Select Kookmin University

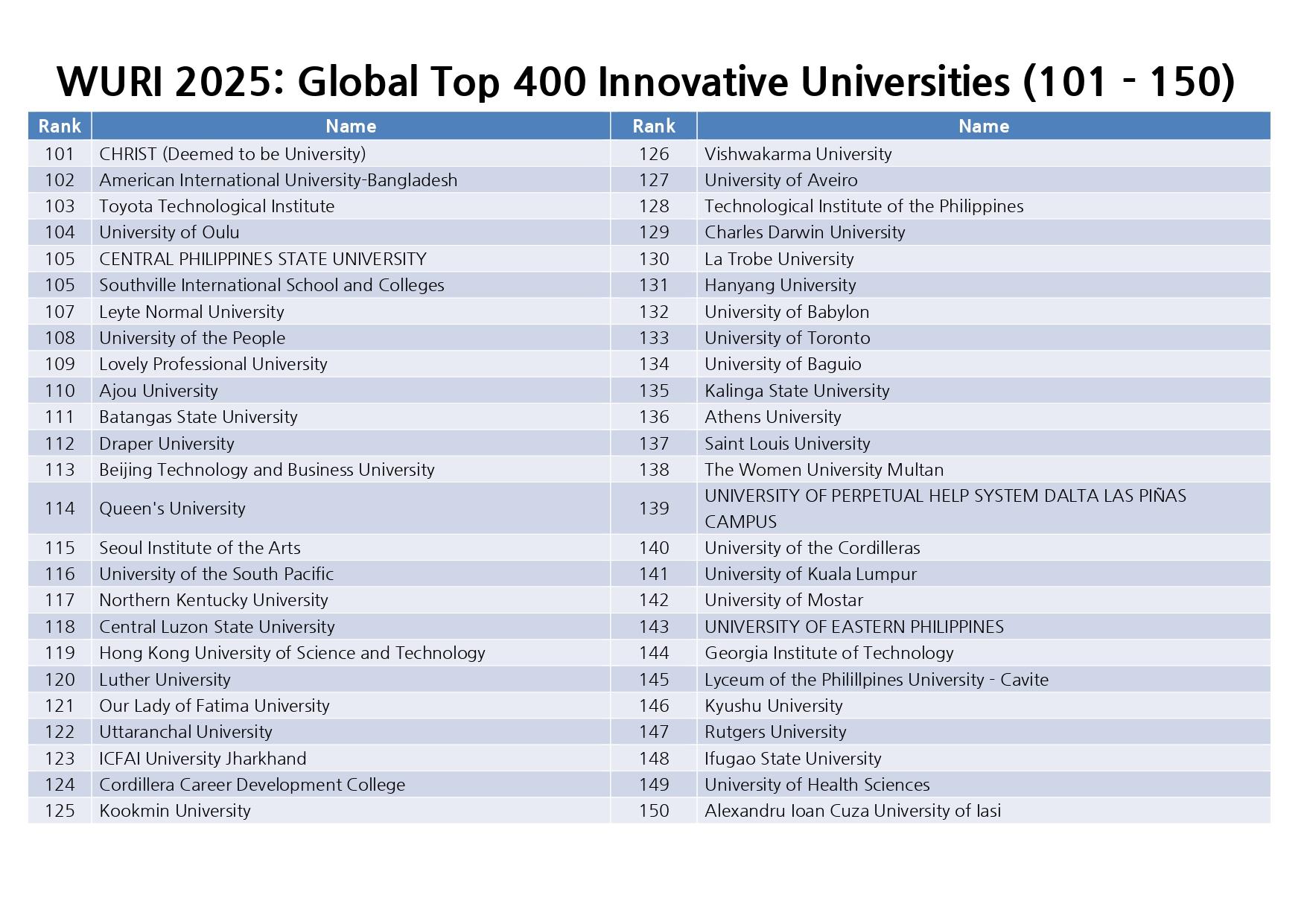(175, 811)
